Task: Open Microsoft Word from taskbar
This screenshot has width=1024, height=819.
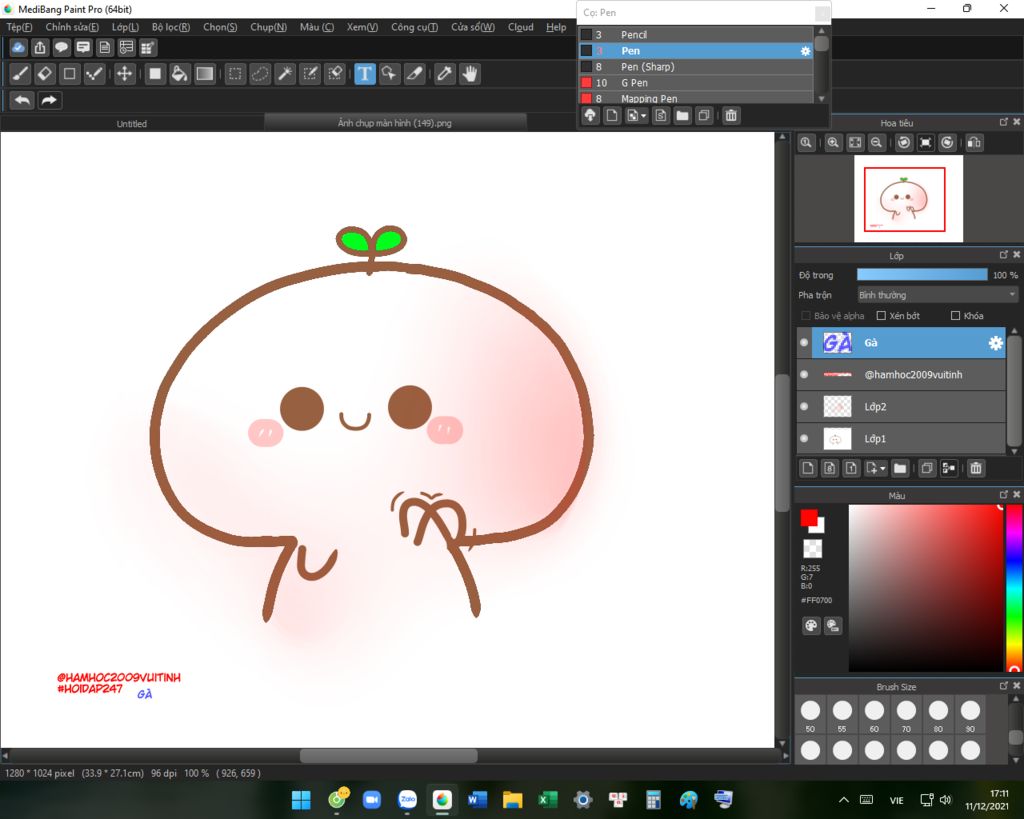Action: [477, 799]
